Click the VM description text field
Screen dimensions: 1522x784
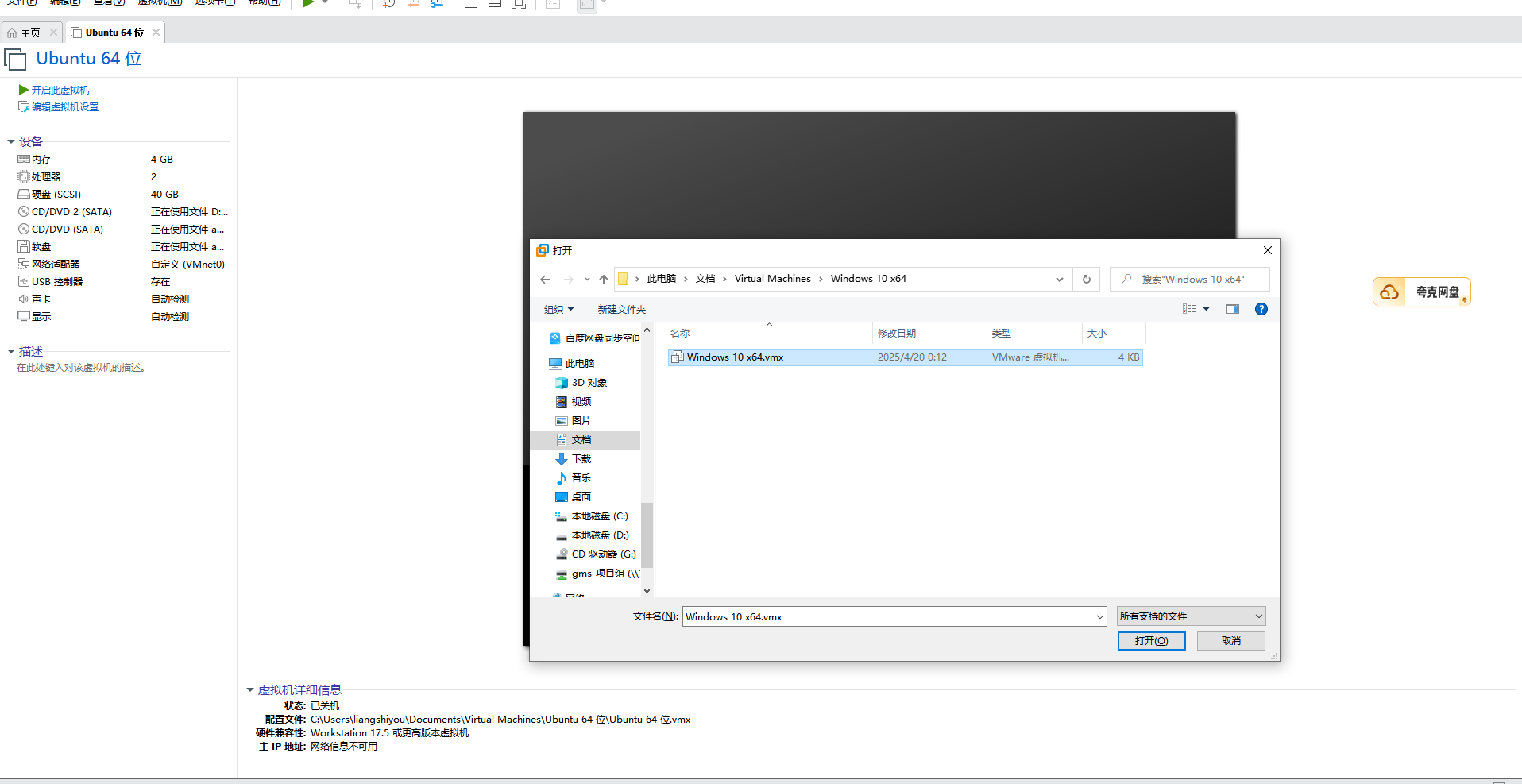point(81,368)
